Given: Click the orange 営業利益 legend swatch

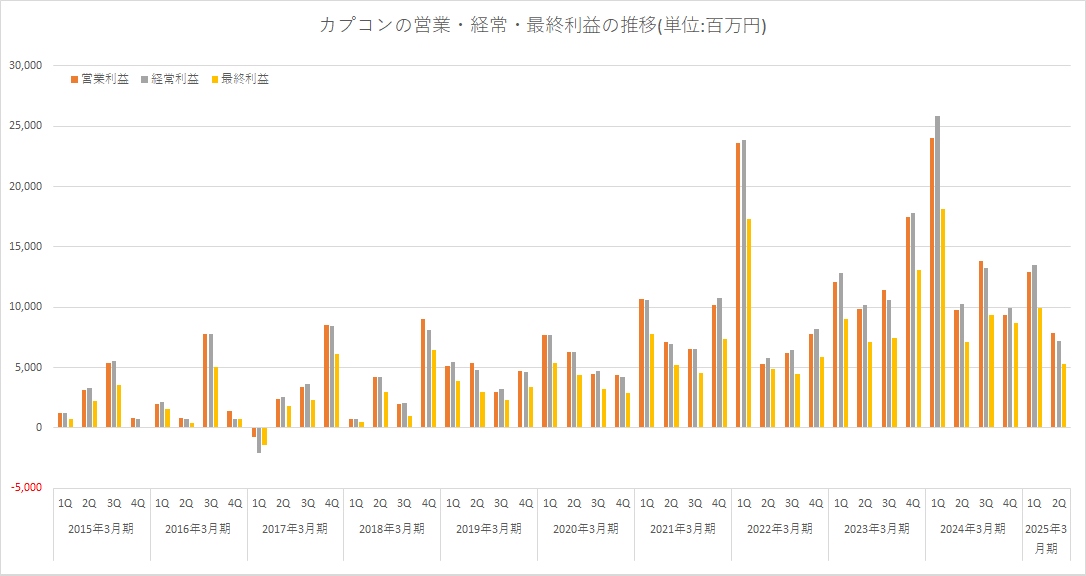Looking at the screenshot, I should pos(75,79).
